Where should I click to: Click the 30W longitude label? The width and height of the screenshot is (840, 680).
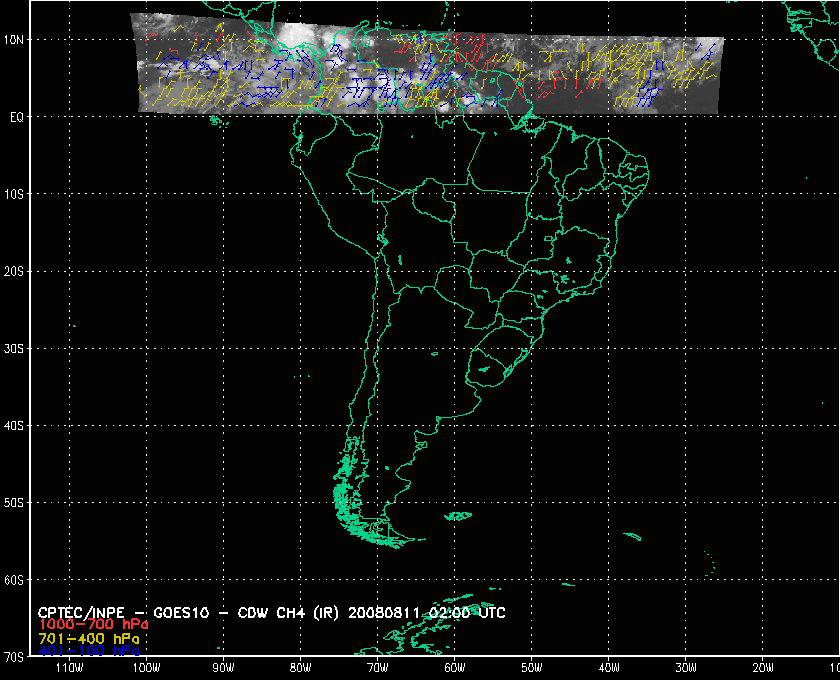(686, 668)
